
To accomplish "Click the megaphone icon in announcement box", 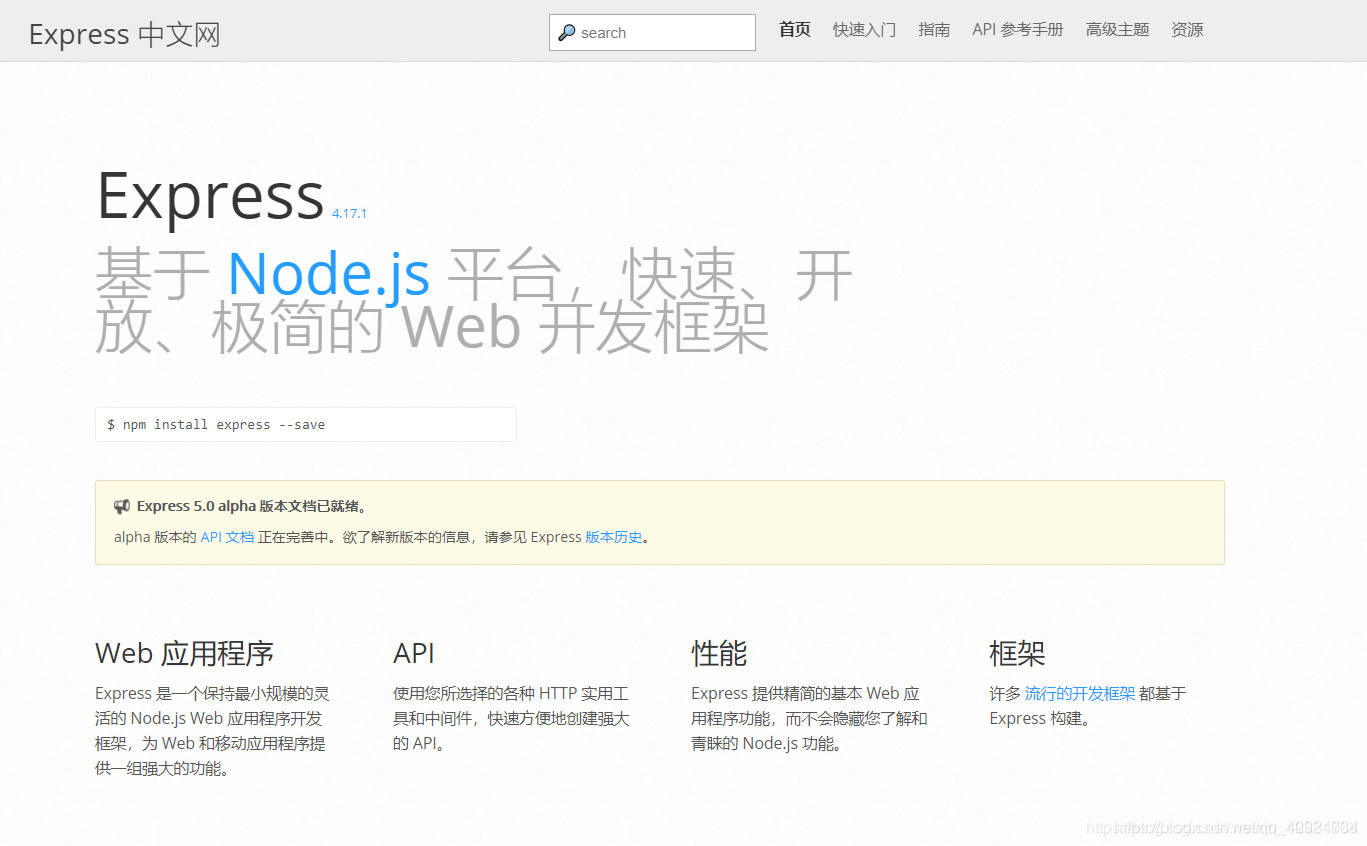I will coord(122,506).
